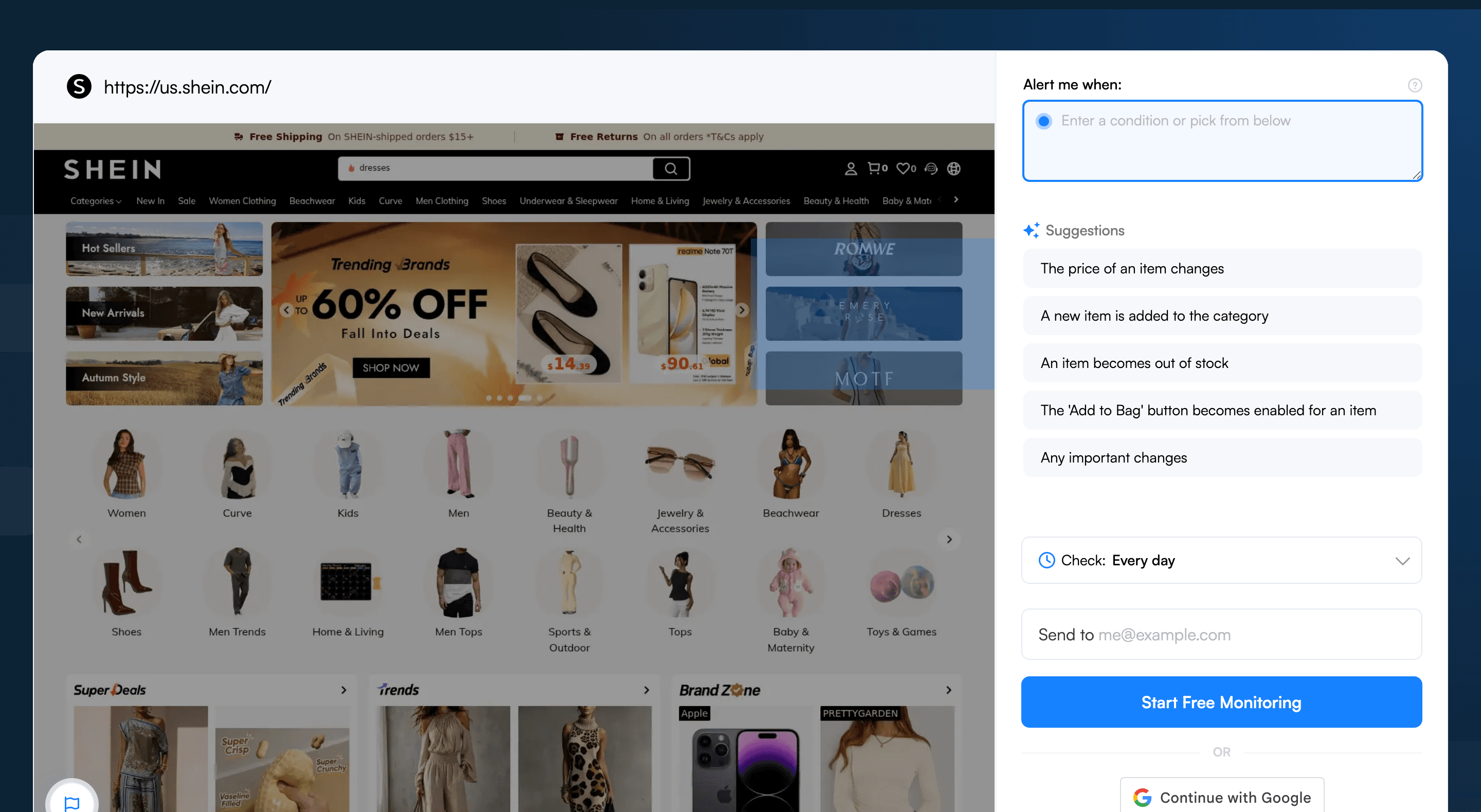The height and width of the screenshot is (812, 1481).
Task: Open the user account icon
Action: click(x=851, y=169)
